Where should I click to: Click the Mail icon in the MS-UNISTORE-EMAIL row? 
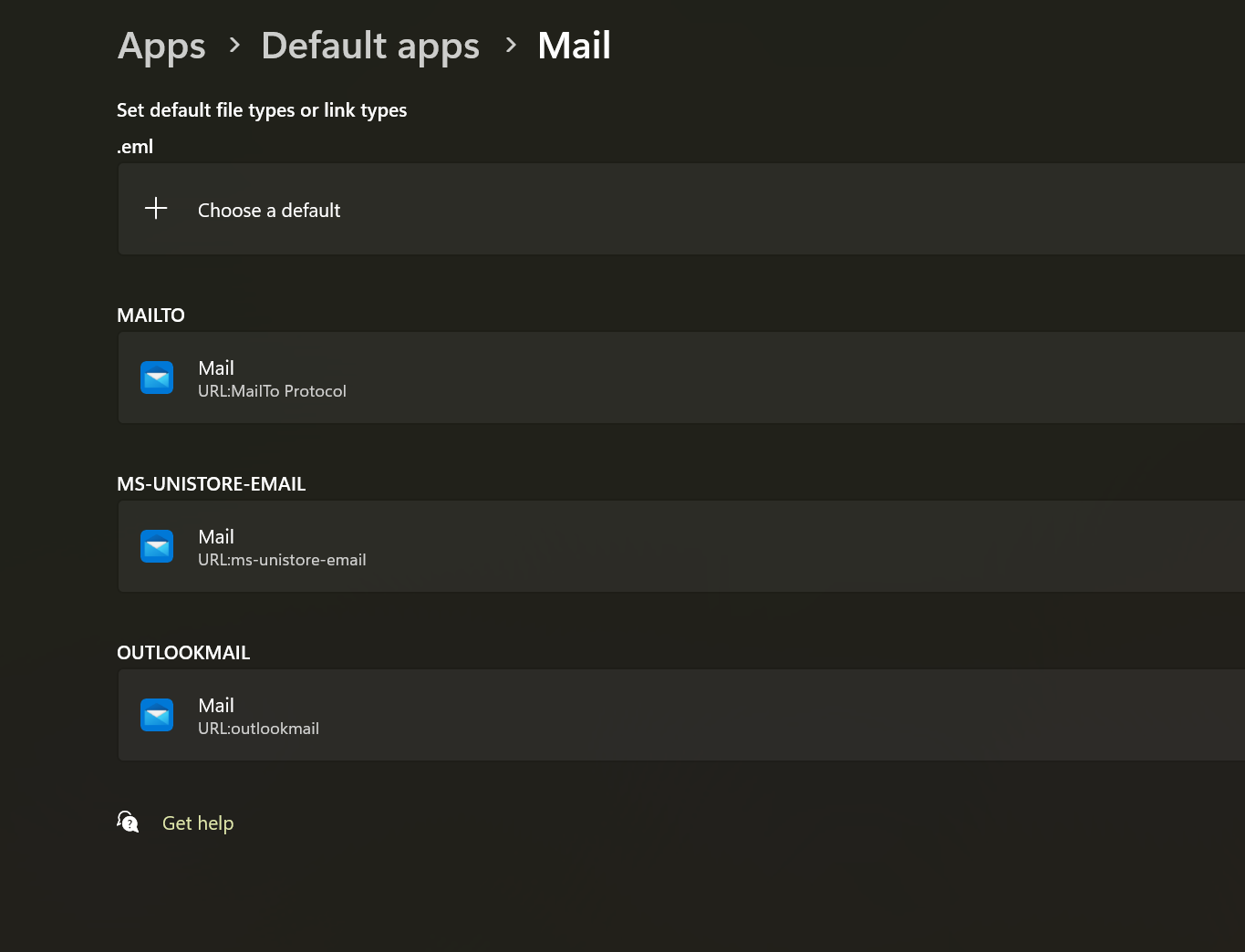[x=157, y=546]
